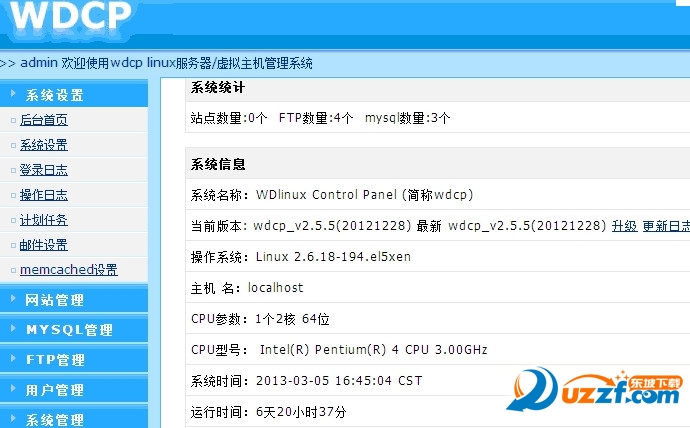Screen dimensions: 690x428
Task: Click the arrow icon beside 用户管理
Action: pos(13,389)
